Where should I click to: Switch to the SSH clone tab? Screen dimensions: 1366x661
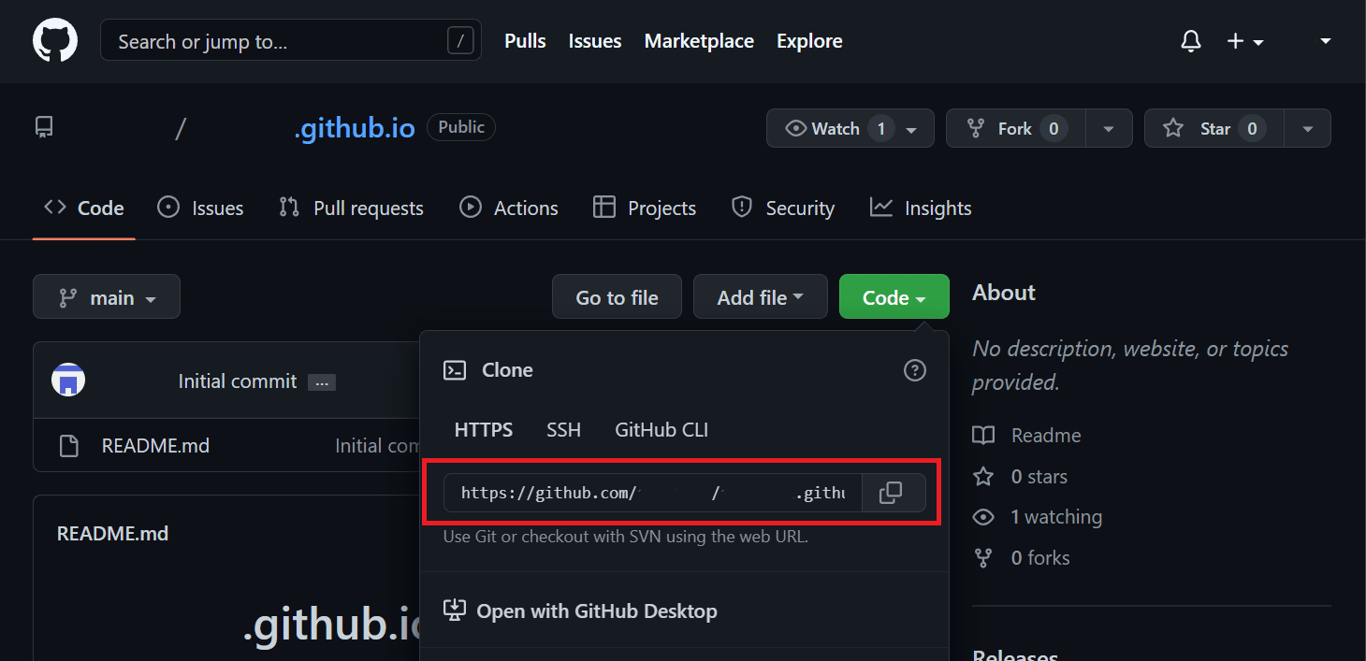pos(563,429)
